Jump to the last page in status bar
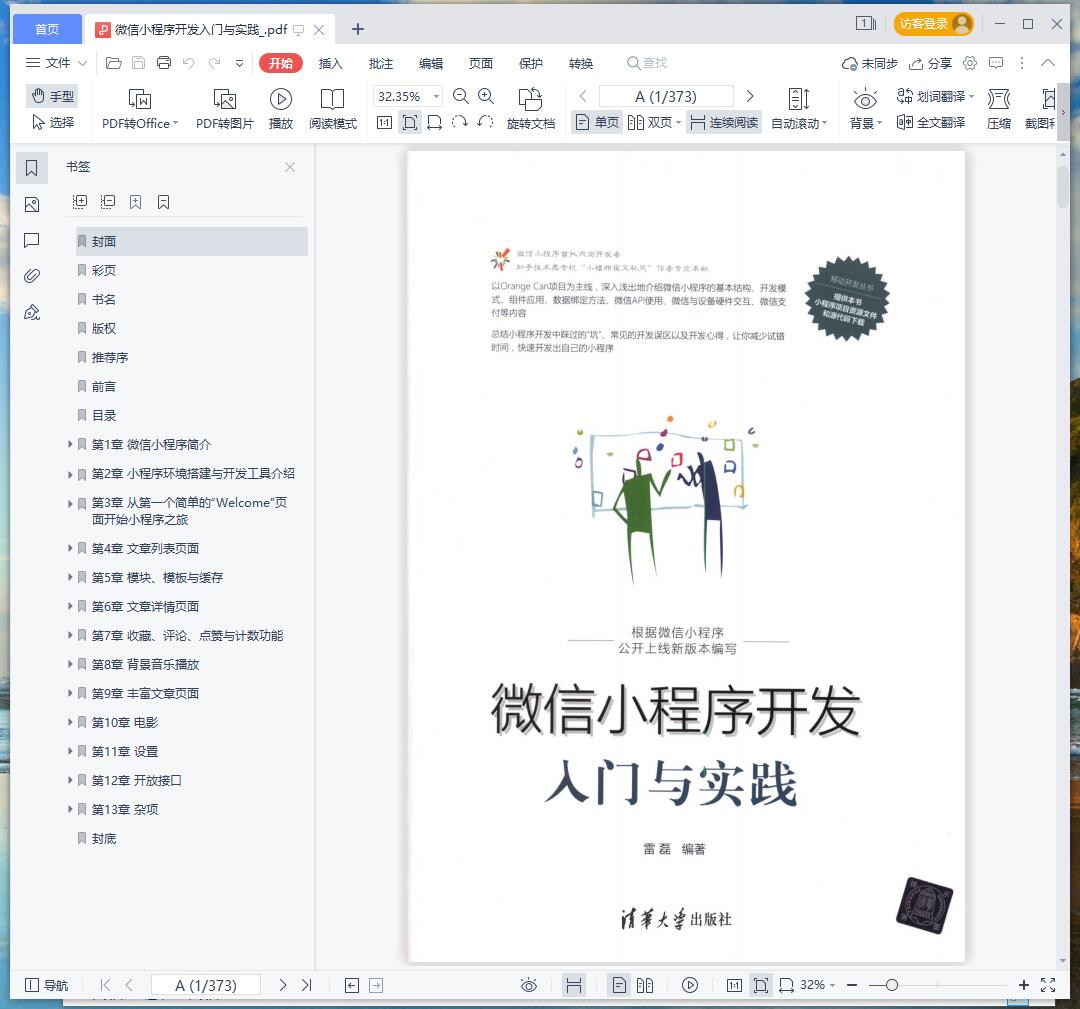Viewport: 1080px width, 1009px height. point(307,985)
